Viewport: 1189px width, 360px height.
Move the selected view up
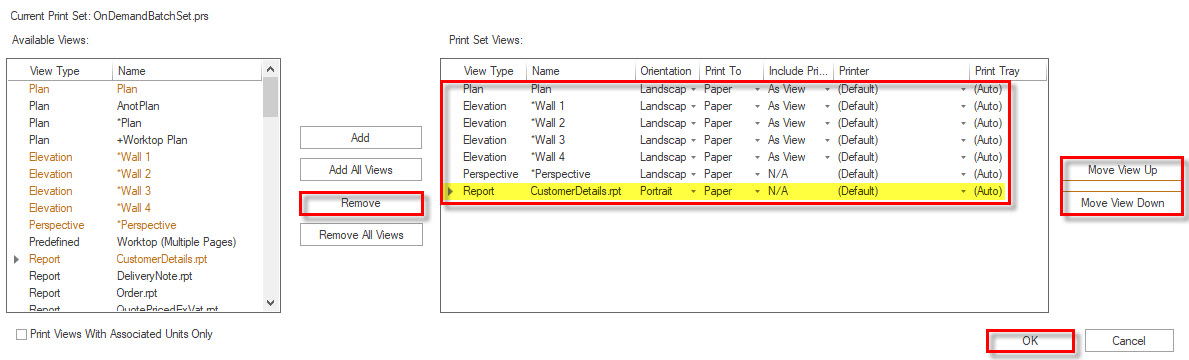point(1122,170)
